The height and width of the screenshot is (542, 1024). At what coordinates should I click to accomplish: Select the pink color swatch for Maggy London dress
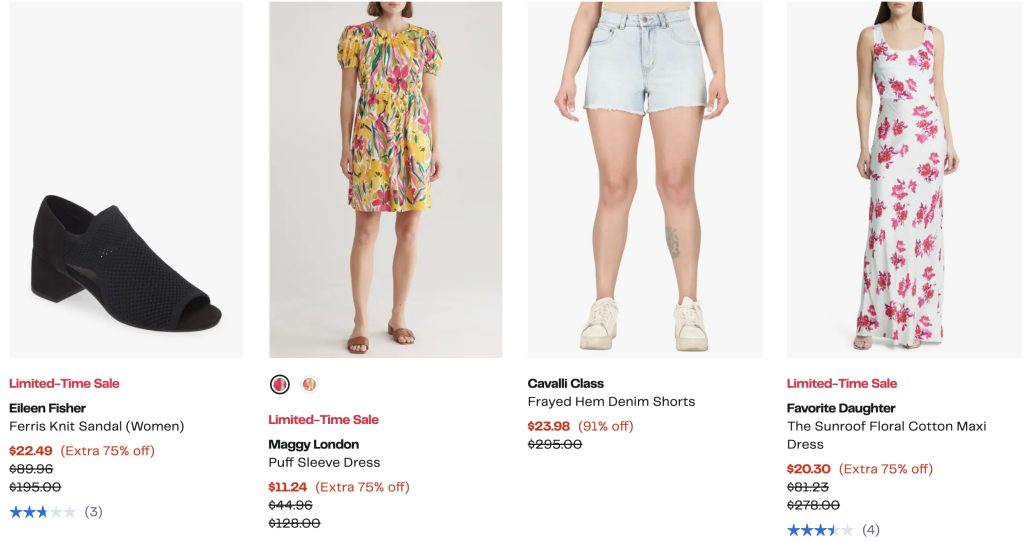[280, 384]
